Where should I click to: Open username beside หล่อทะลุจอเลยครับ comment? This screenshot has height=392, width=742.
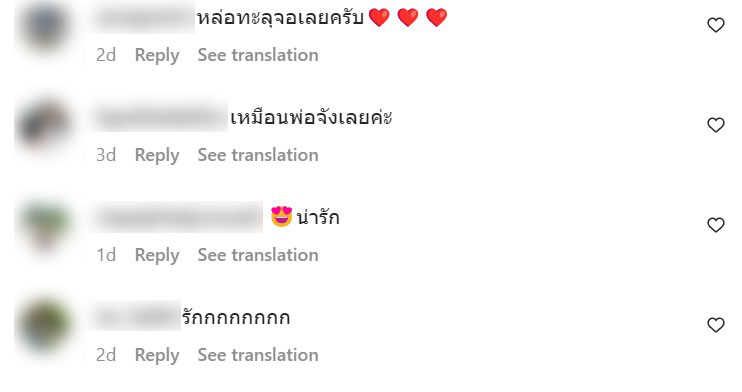pos(144,18)
